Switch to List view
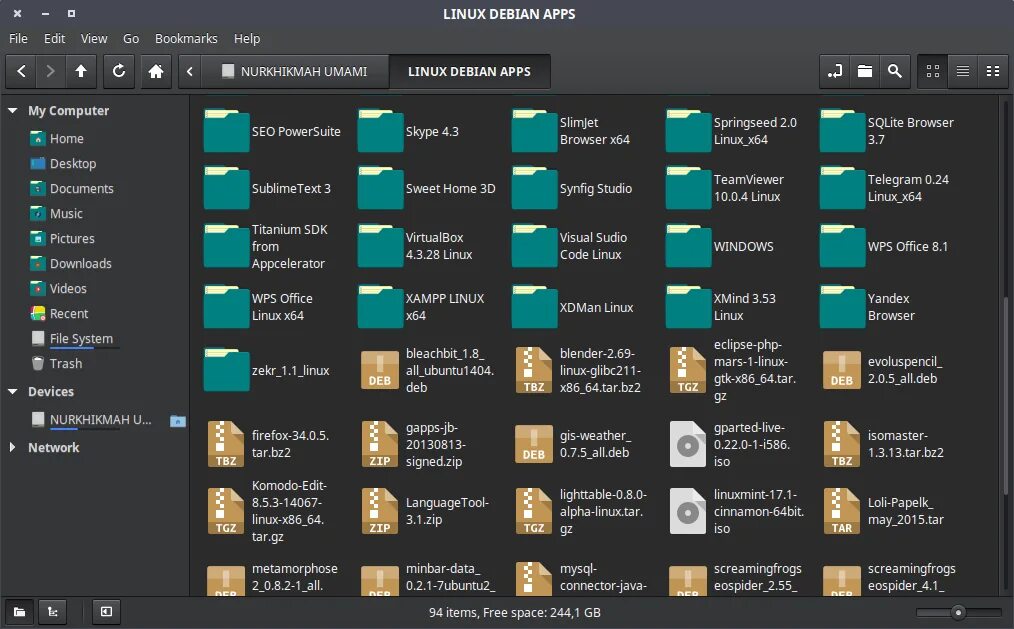Viewport: 1014px width, 629px height. 963,71
